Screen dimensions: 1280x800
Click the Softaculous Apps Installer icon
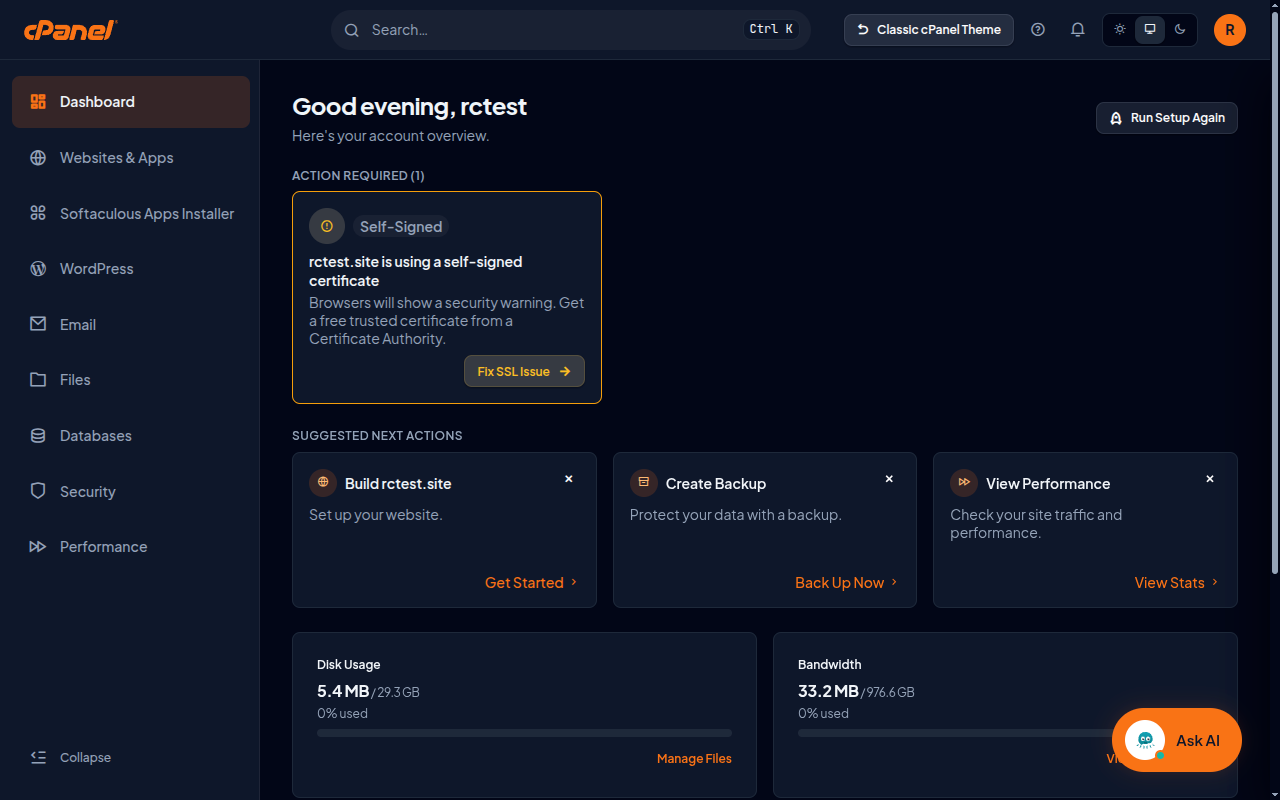[38, 213]
